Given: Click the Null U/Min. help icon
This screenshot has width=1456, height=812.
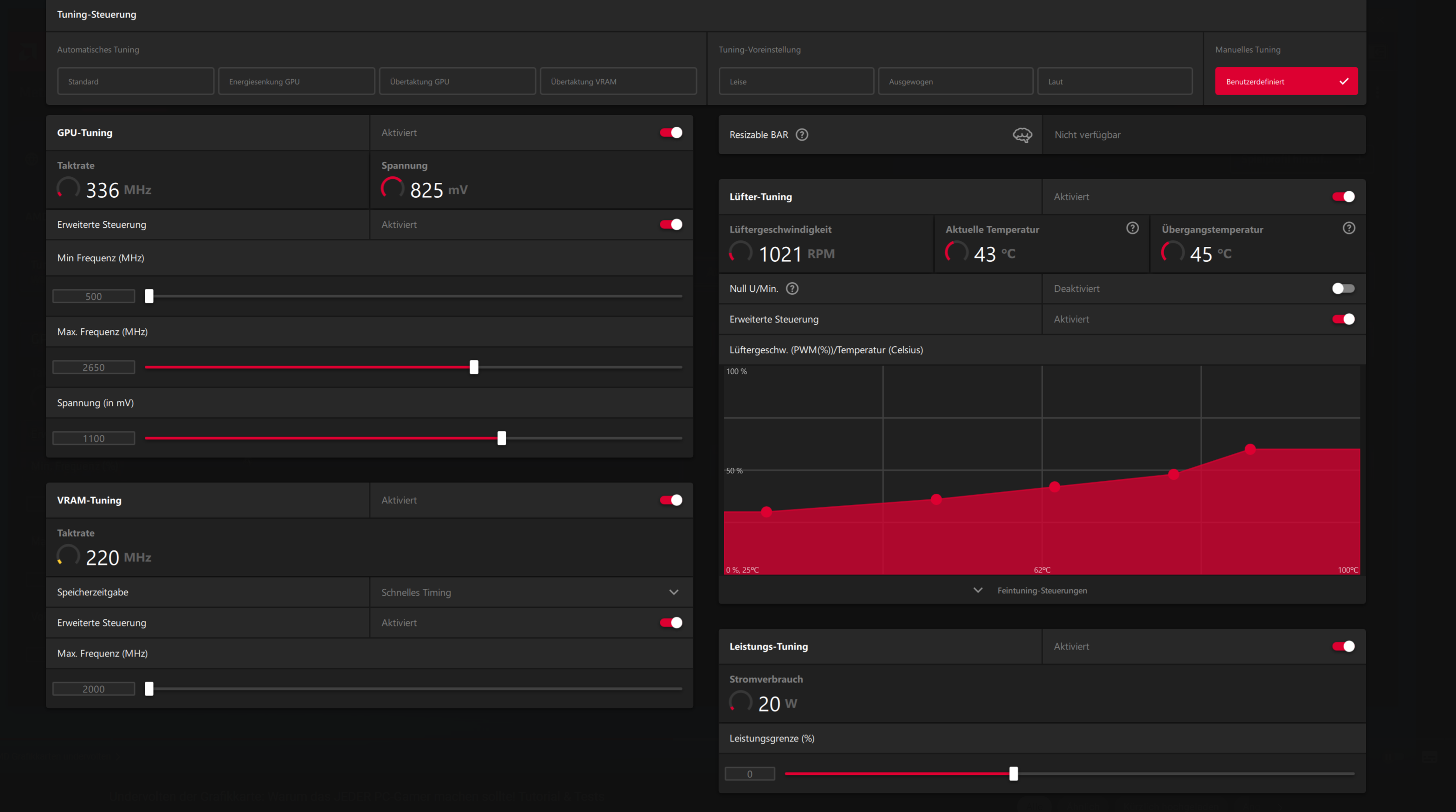Looking at the screenshot, I should [792, 289].
